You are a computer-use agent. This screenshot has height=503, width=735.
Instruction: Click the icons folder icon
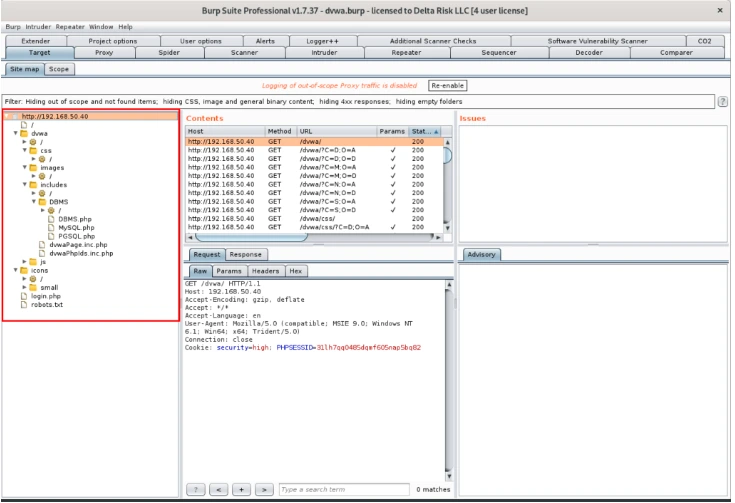24,270
